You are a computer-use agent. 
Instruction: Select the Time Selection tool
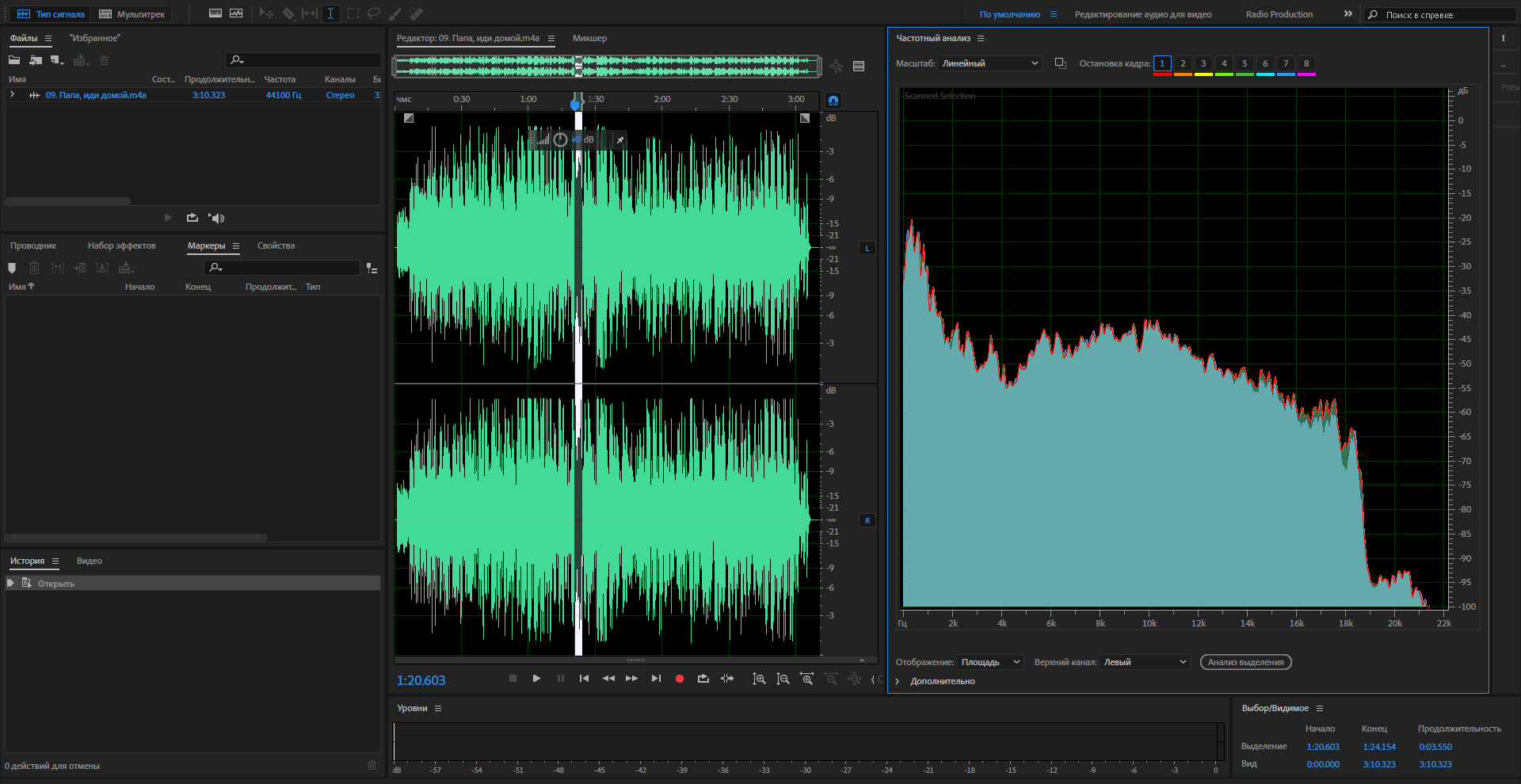coord(331,13)
